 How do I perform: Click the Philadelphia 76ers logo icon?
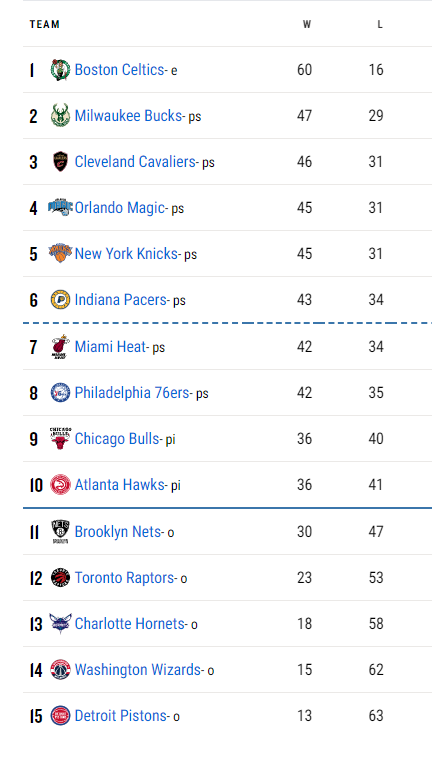[x=60, y=393]
